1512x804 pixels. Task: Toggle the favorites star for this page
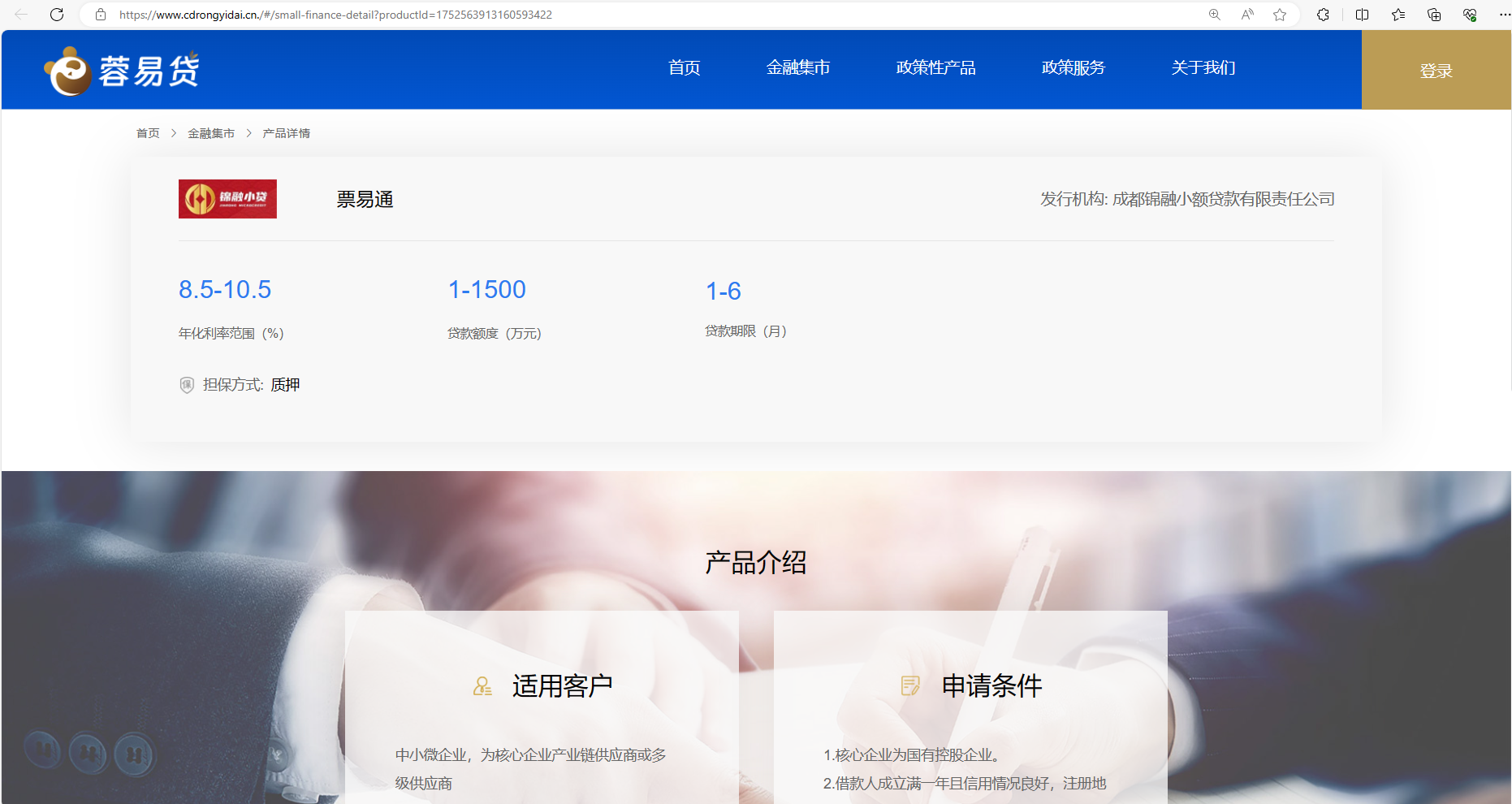(x=1281, y=14)
